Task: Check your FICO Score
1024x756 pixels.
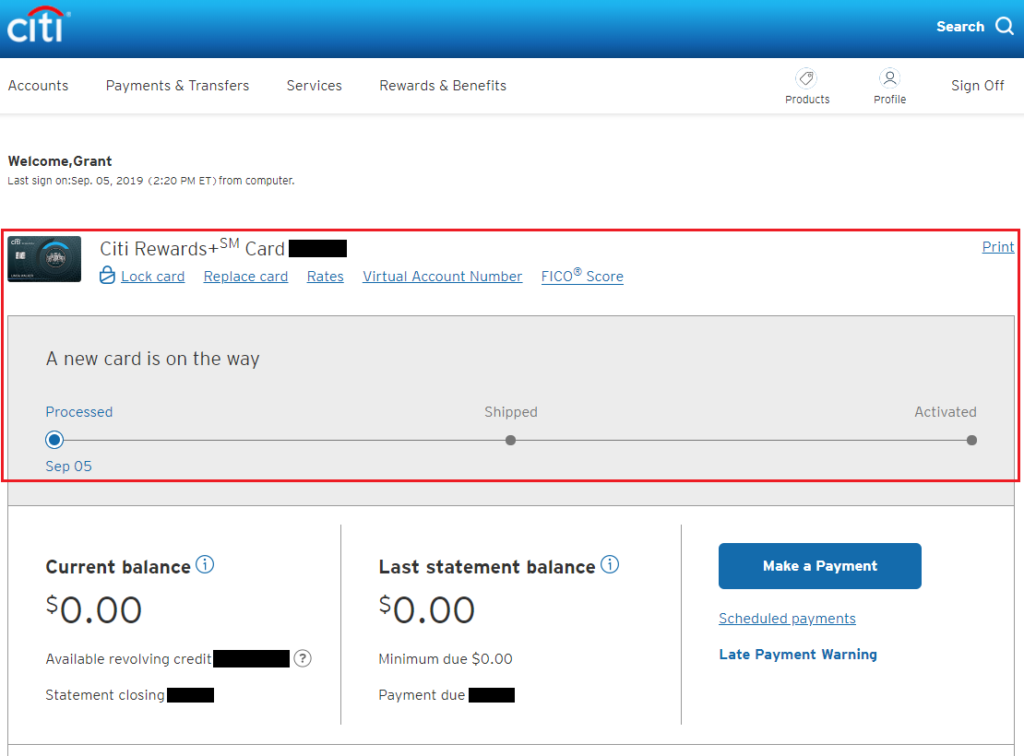Action: coord(582,276)
